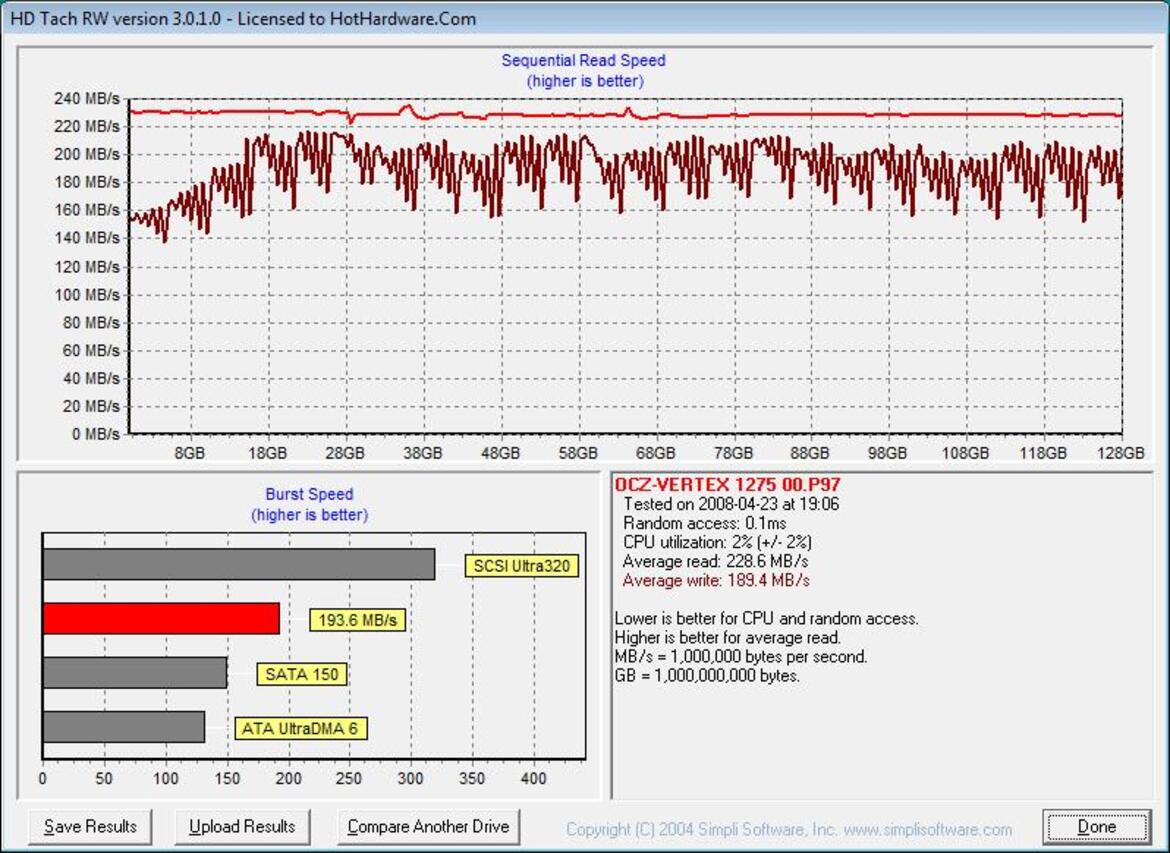Click the CPU utilization: 2% line
This screenshot has height=853, width=1170.
[x=717, y=542]
